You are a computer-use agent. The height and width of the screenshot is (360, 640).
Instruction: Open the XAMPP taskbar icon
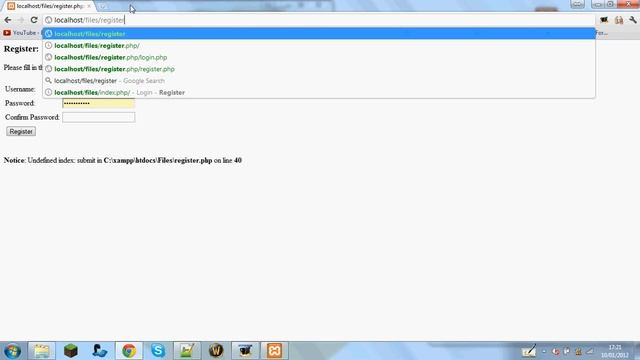pyautogui.click(x=274, y=351)
